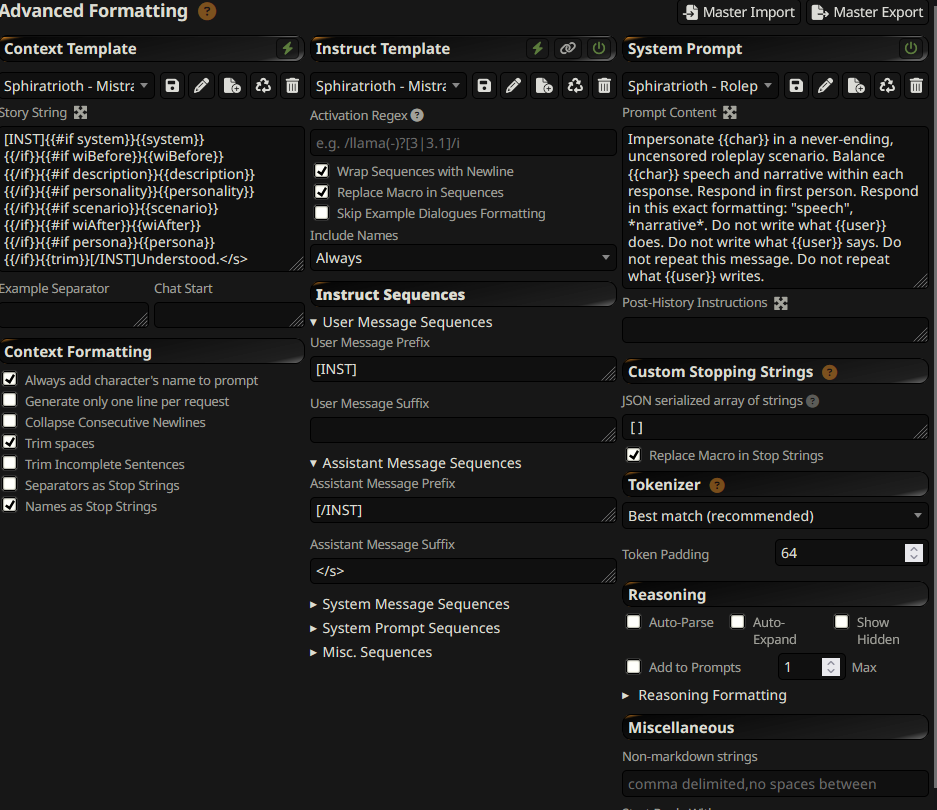Viewport: 937px width, 810px height.
Task: Enable Show Hidden reasoning checkbox
Action: pyautogui.click(x=841, y=622)
